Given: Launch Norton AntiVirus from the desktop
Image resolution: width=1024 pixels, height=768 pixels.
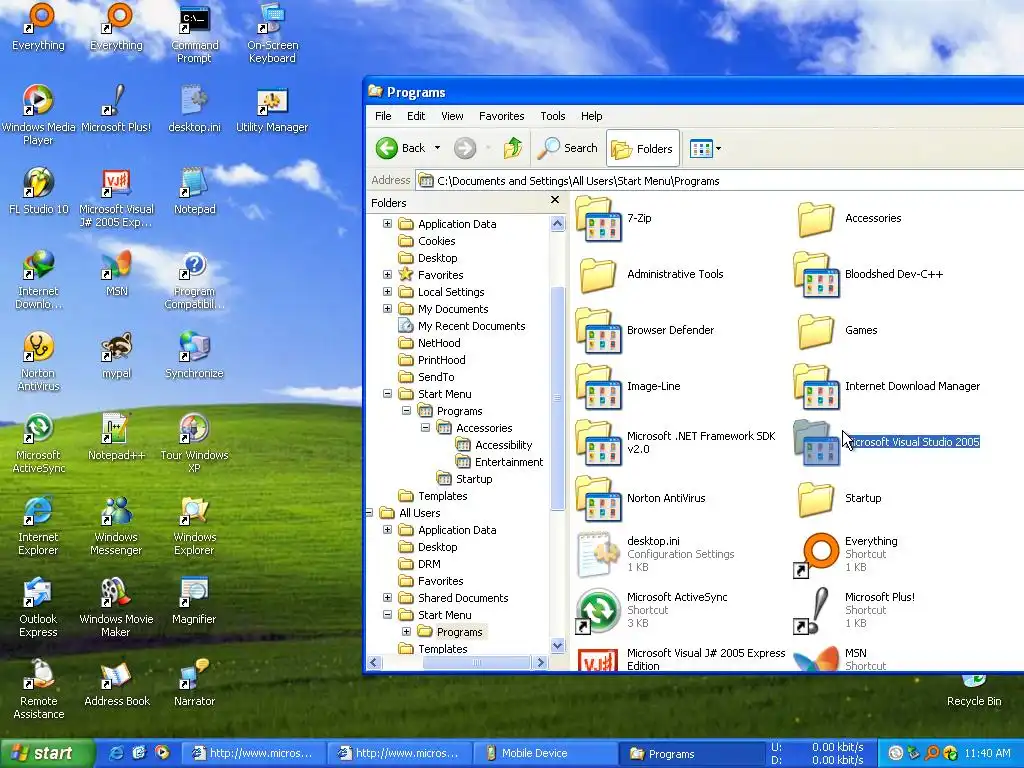Looking at the screenshot, I should (x=39, y=361).
